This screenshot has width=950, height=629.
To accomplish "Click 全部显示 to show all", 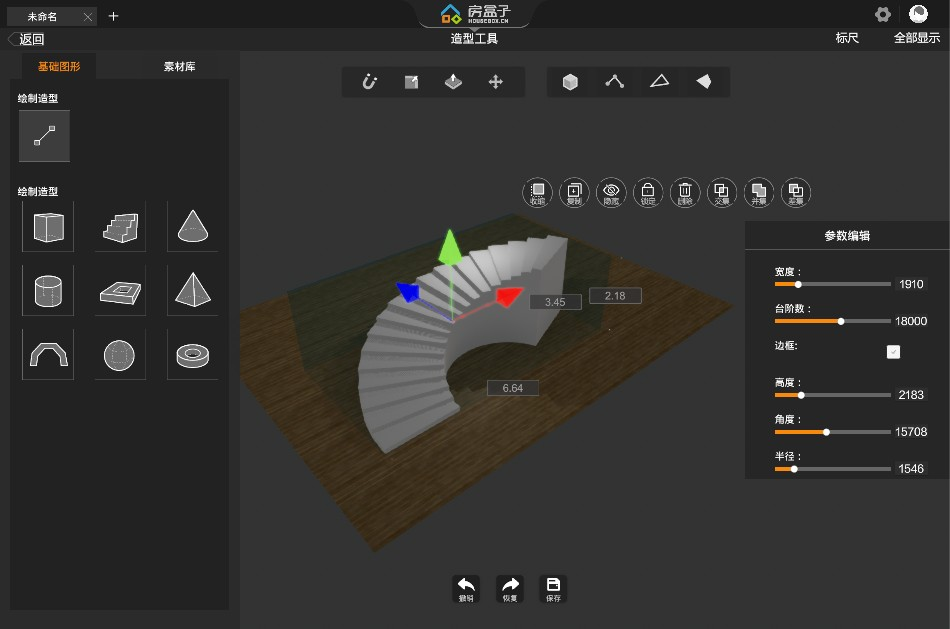I will (917, 38).
